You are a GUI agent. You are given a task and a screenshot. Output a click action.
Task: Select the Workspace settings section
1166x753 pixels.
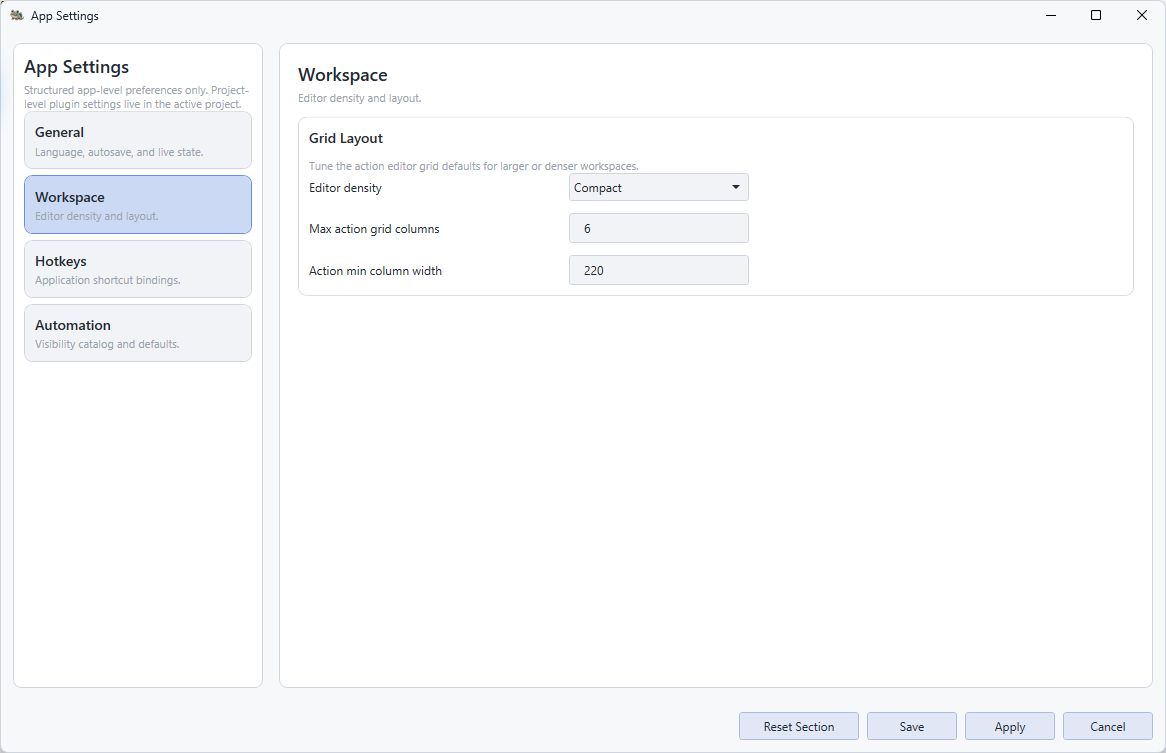coord(138,204)
